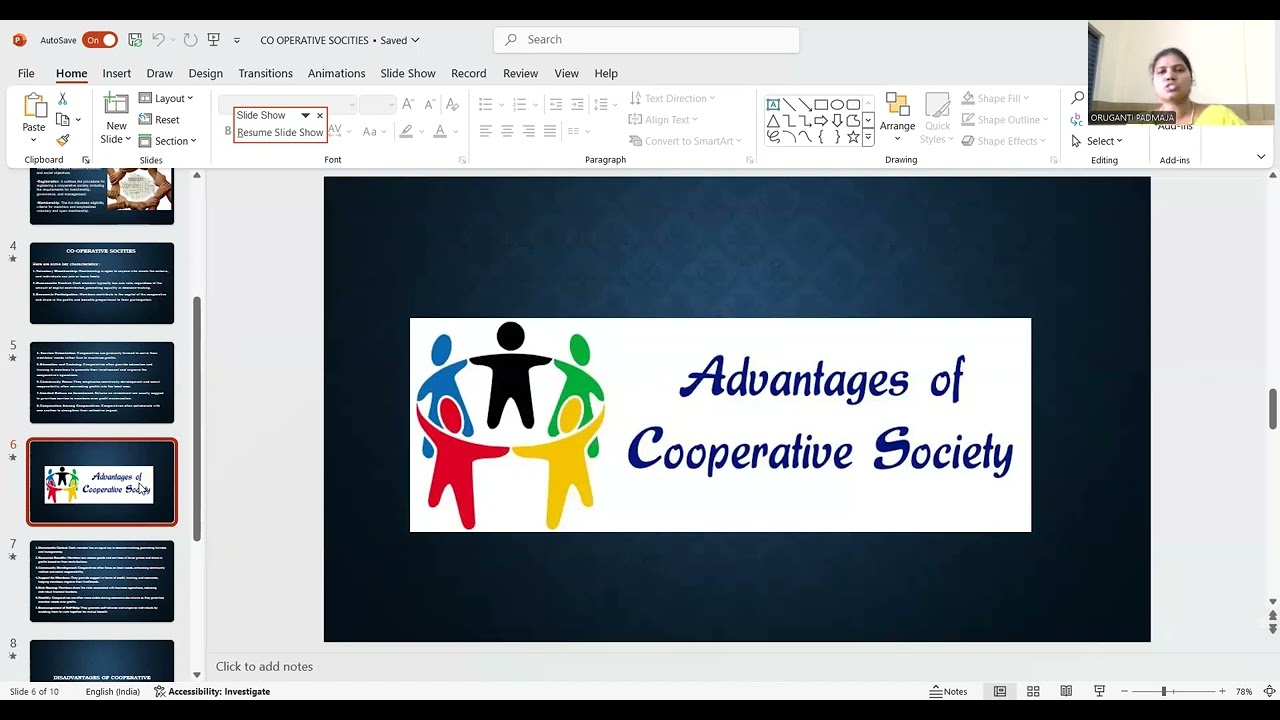
Task: Align text to center icon
Action: [x=507, y=131]
